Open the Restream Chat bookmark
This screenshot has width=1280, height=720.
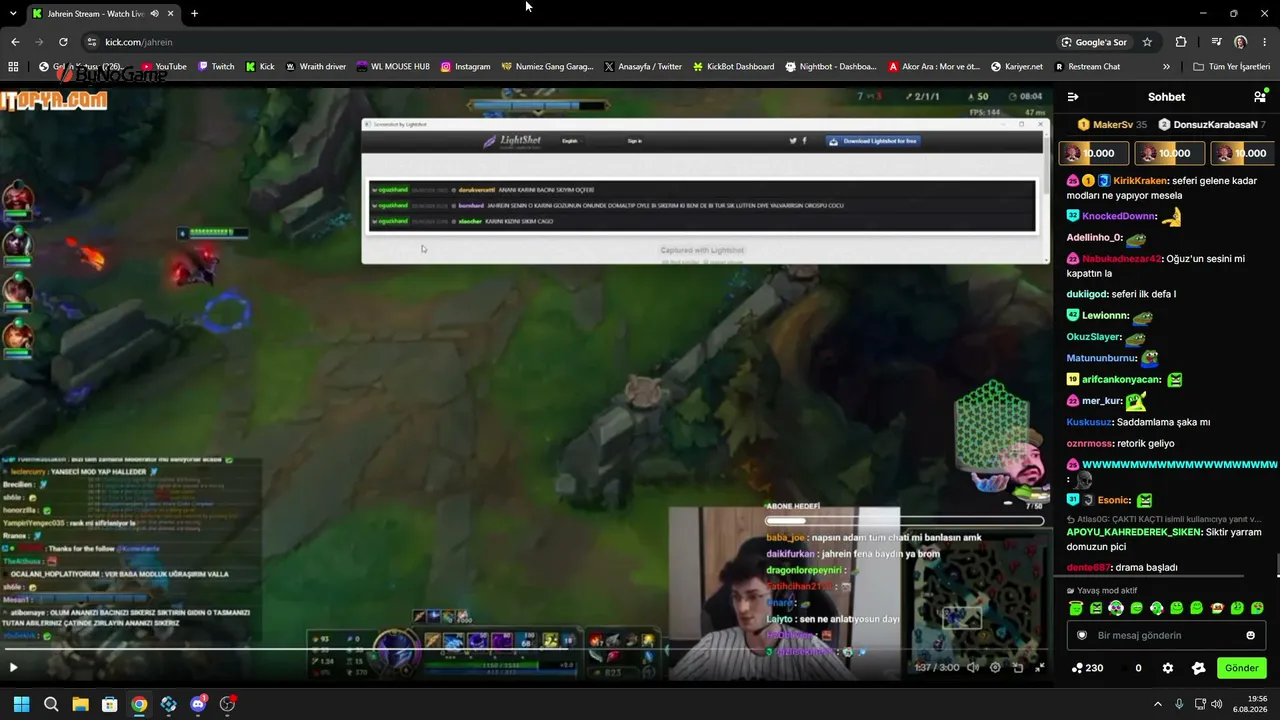click(1087, 67)
